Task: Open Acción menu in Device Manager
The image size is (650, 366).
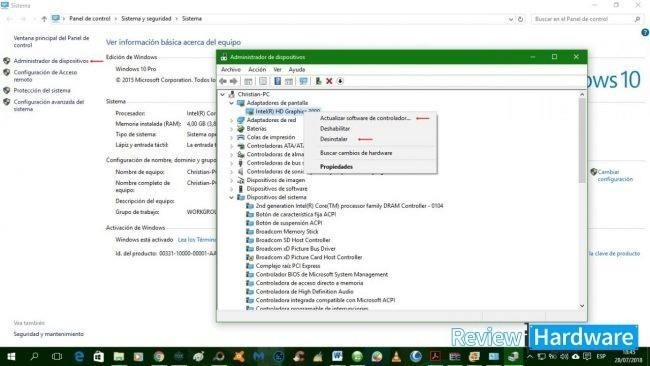Action: point(257,69)
